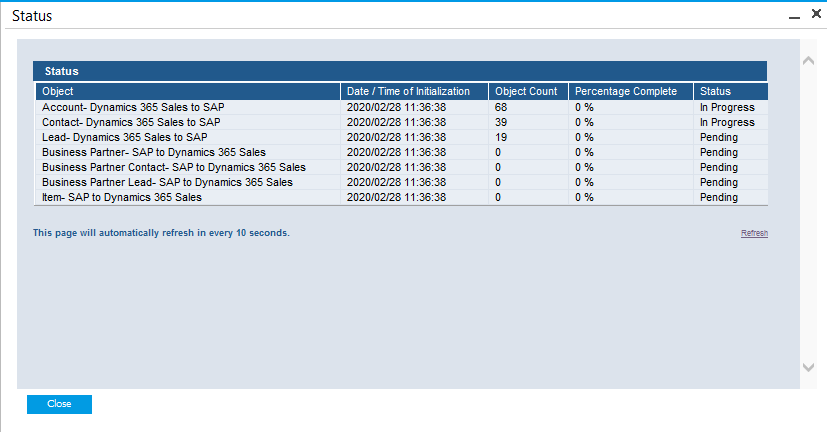The image size is (827, 432).
Task: Click the Refresh link
Action: pyautogui.click(x=754, y=233)
